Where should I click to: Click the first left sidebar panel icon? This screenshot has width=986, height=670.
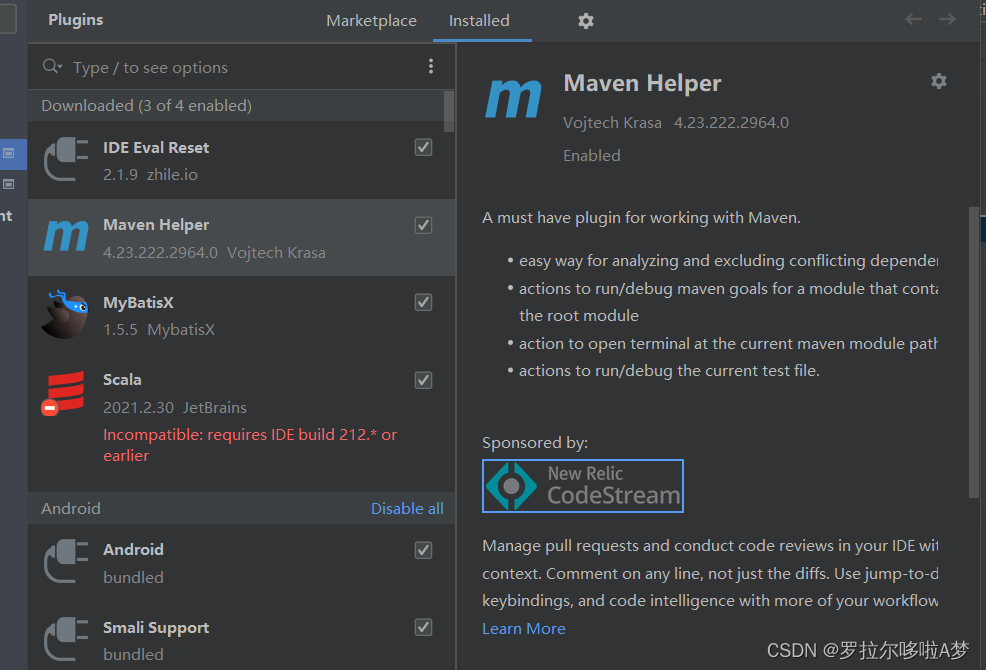click(9, 153)
